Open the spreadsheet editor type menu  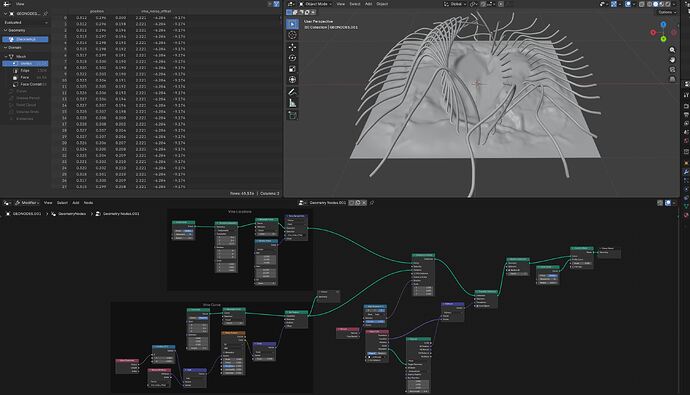point(7,4)
